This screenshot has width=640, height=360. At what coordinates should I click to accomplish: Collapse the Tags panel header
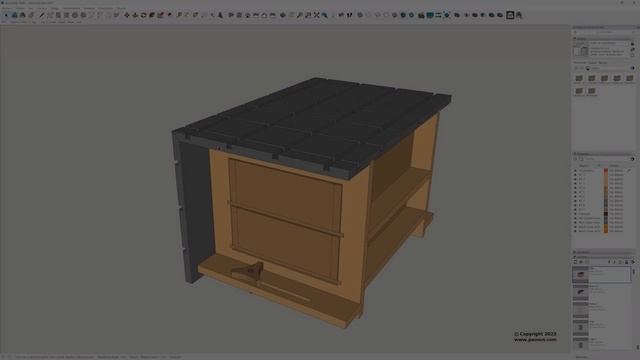point(604,154)
